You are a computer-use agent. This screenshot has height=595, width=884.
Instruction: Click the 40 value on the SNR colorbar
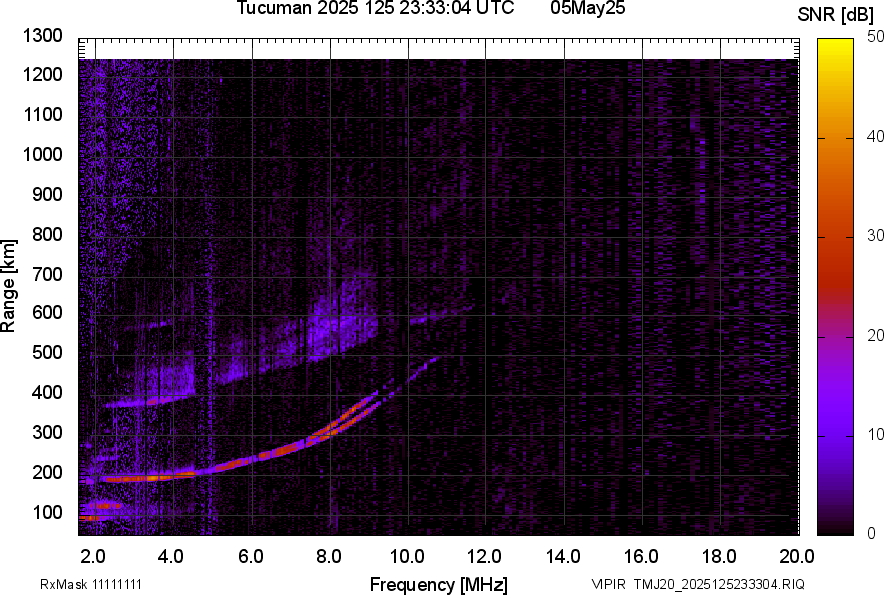click(876, 136)
